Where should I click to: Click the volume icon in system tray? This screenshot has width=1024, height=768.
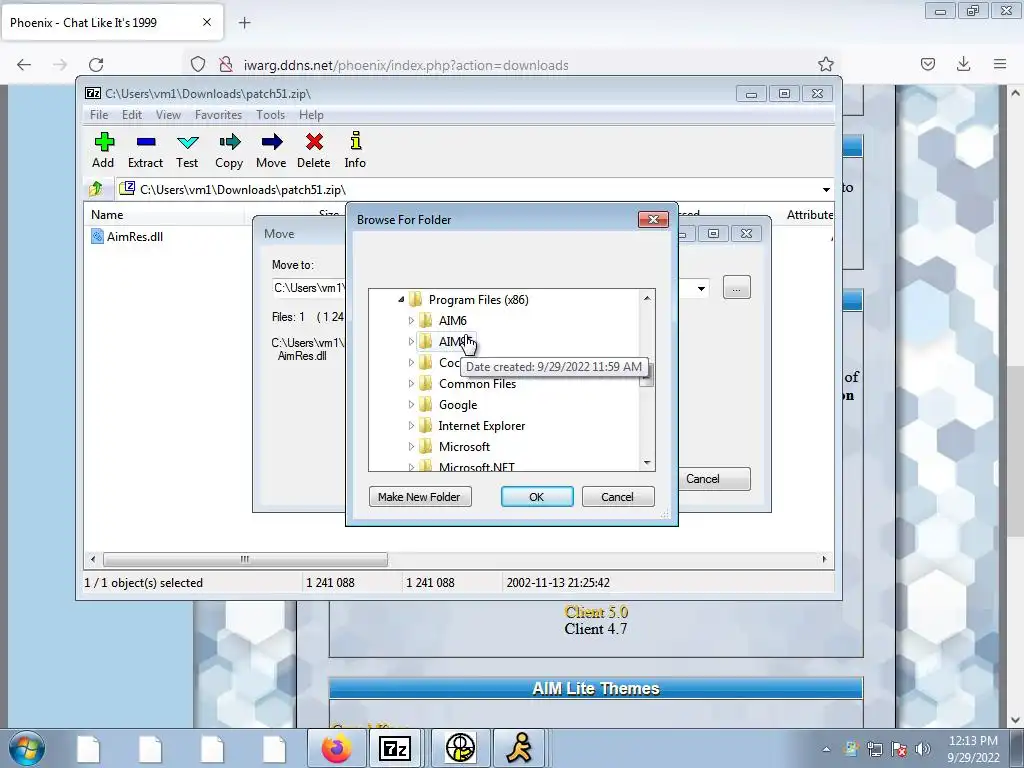pyautogui.click(x=923, y=749)
